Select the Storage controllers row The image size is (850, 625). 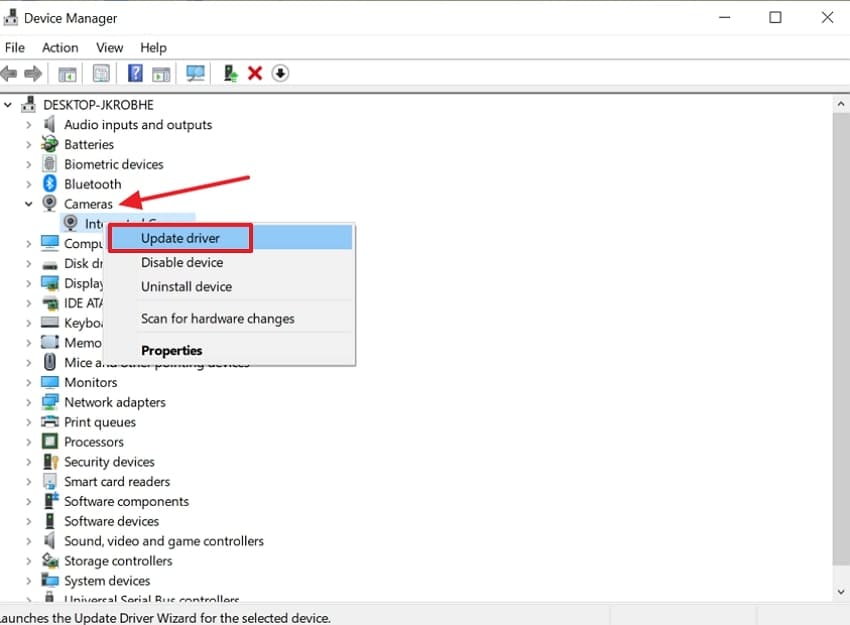point(118,560)
